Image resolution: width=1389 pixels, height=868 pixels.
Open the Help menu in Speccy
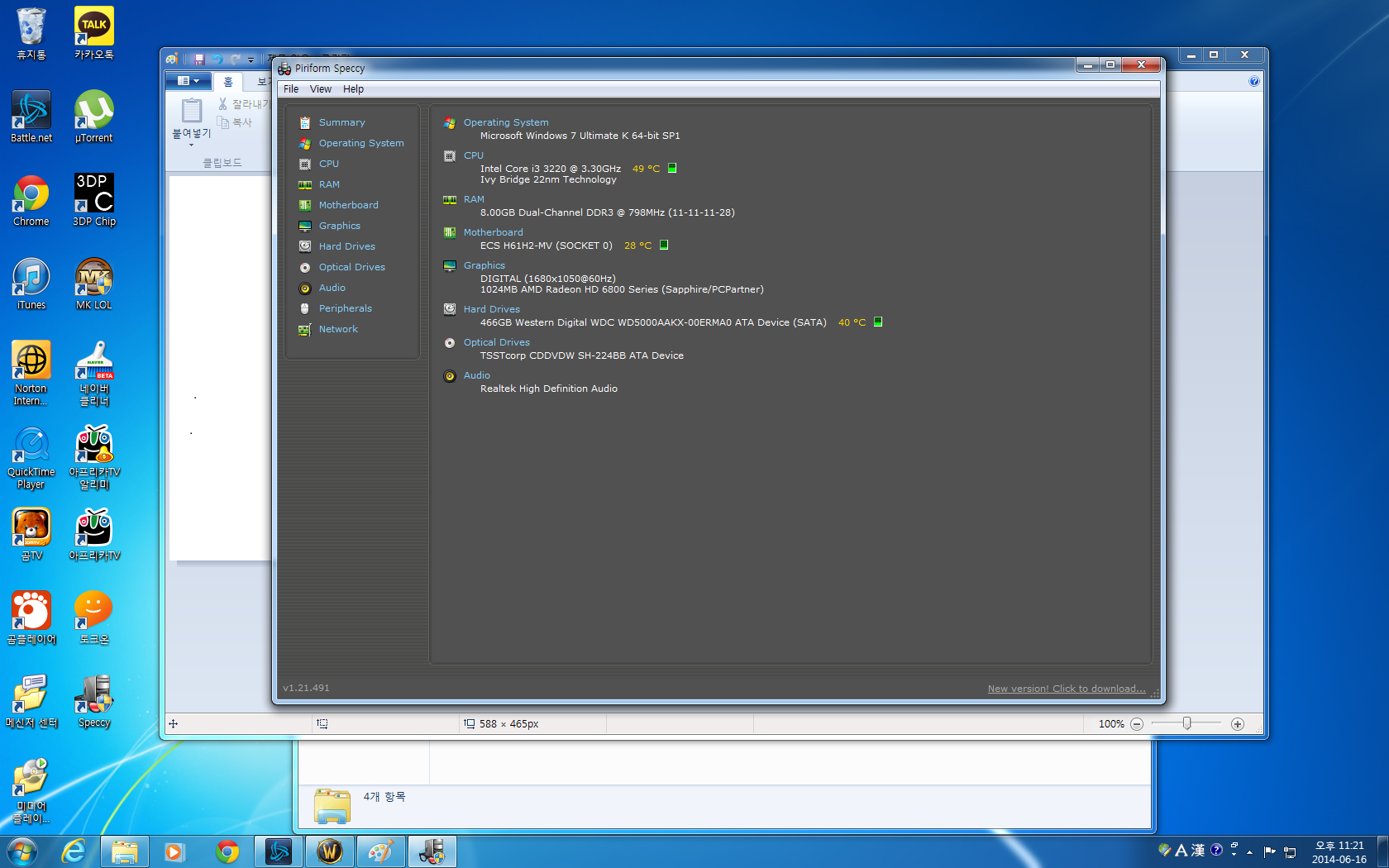pyautogui.click(x=353, y=89)
